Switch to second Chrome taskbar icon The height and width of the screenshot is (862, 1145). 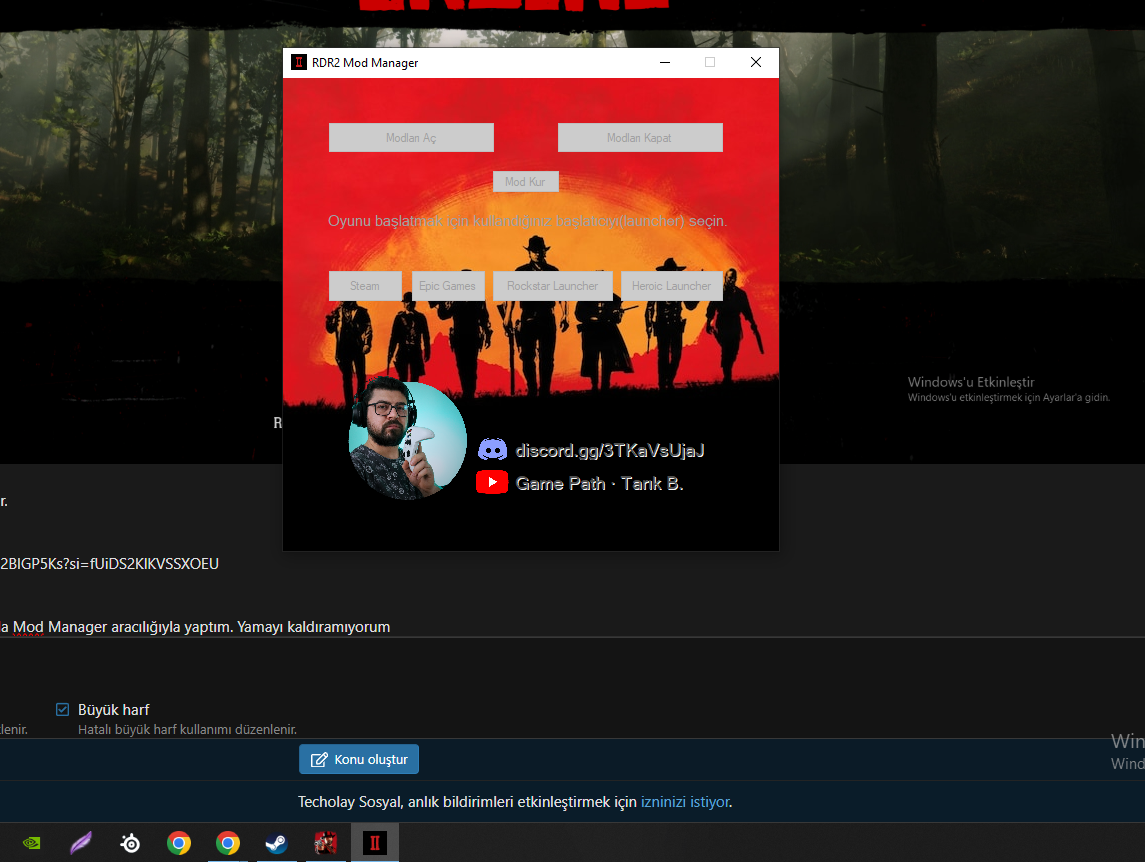[x=228, y=843]
